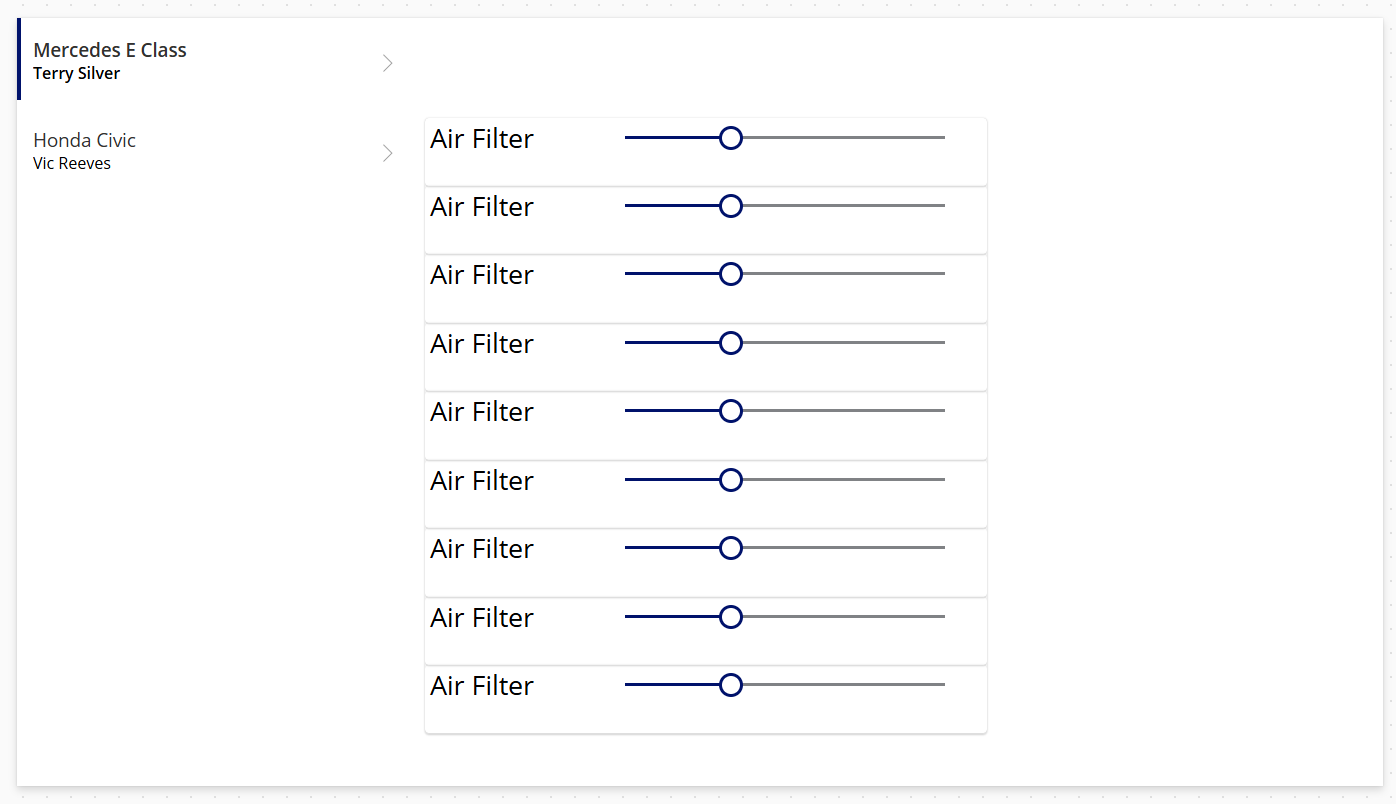
Task: Click the Vic Reeves name label
Action: click(x=71, y=163)
